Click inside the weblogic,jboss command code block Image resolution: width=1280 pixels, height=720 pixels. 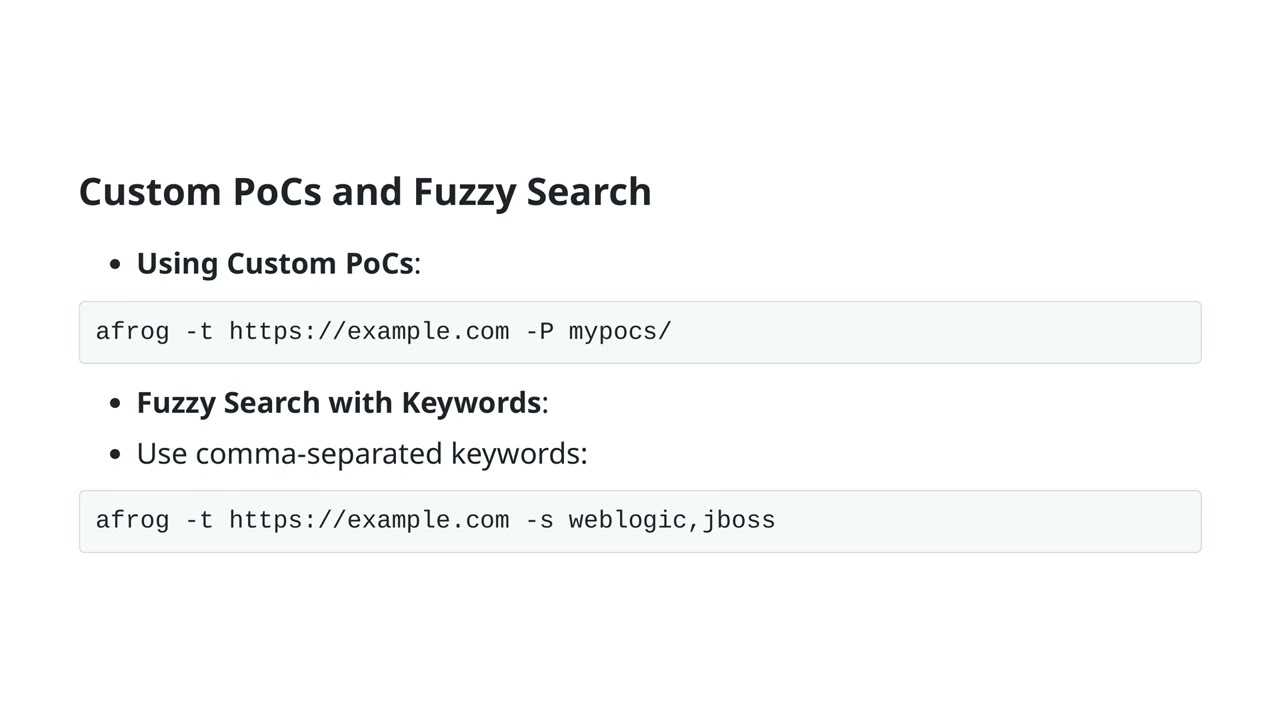(640, 521)
